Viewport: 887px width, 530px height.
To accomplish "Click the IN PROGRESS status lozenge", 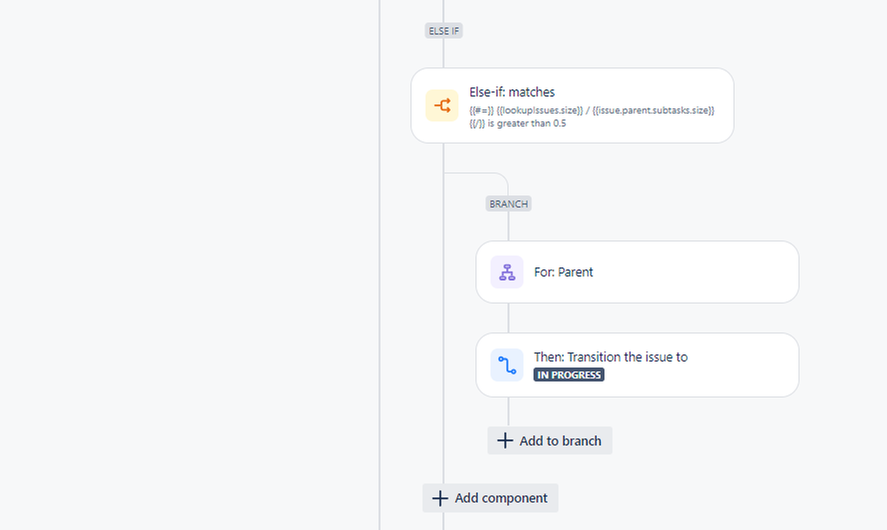I will point(569,374).
